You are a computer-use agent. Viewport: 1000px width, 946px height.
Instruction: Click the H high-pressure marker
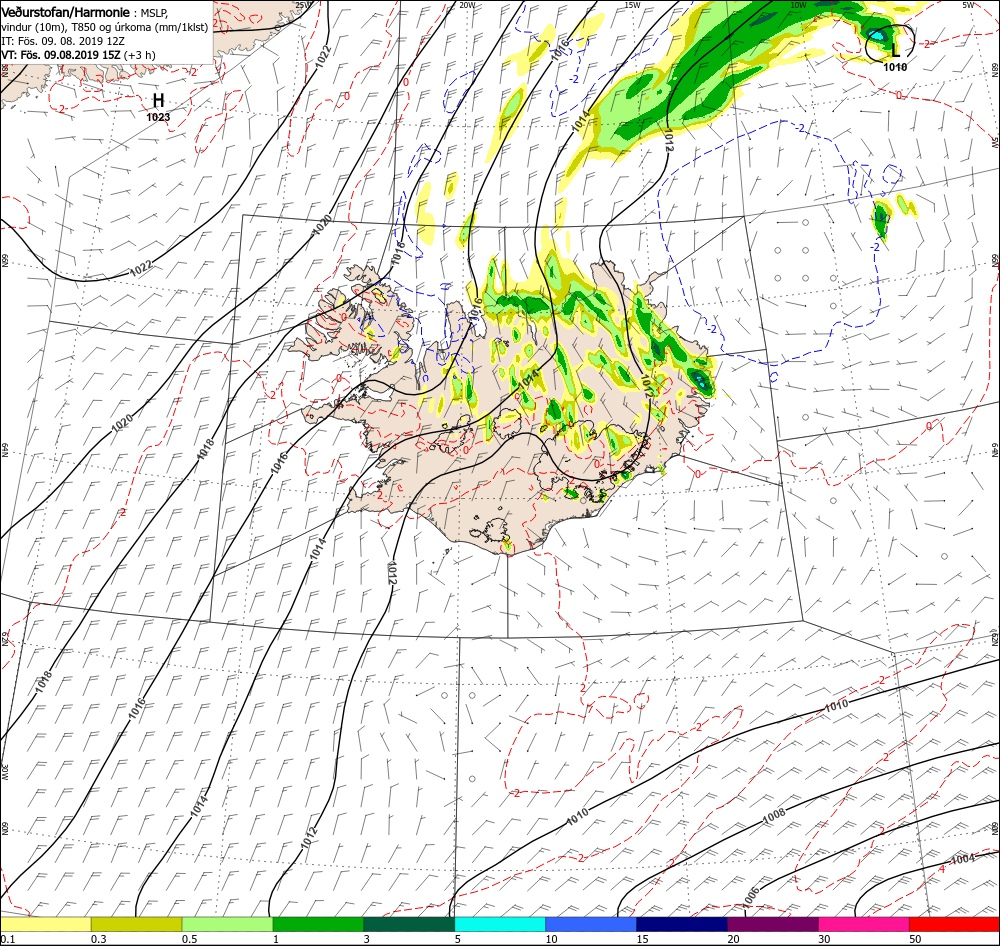pos(158,100)
